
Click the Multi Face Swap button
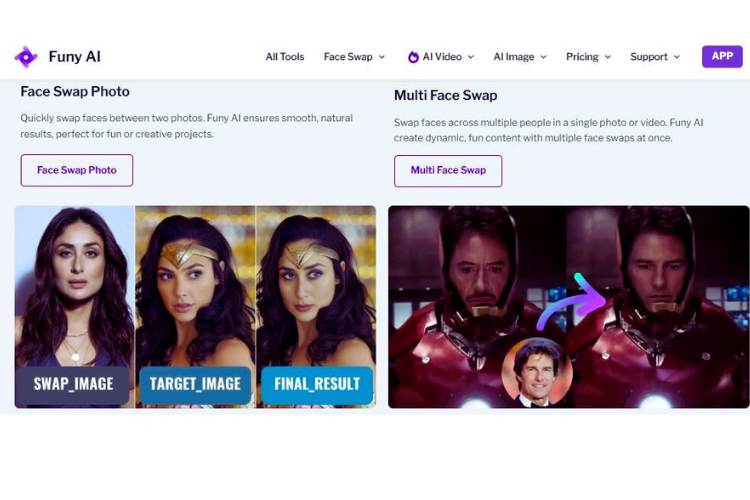(x=448, y=170)
